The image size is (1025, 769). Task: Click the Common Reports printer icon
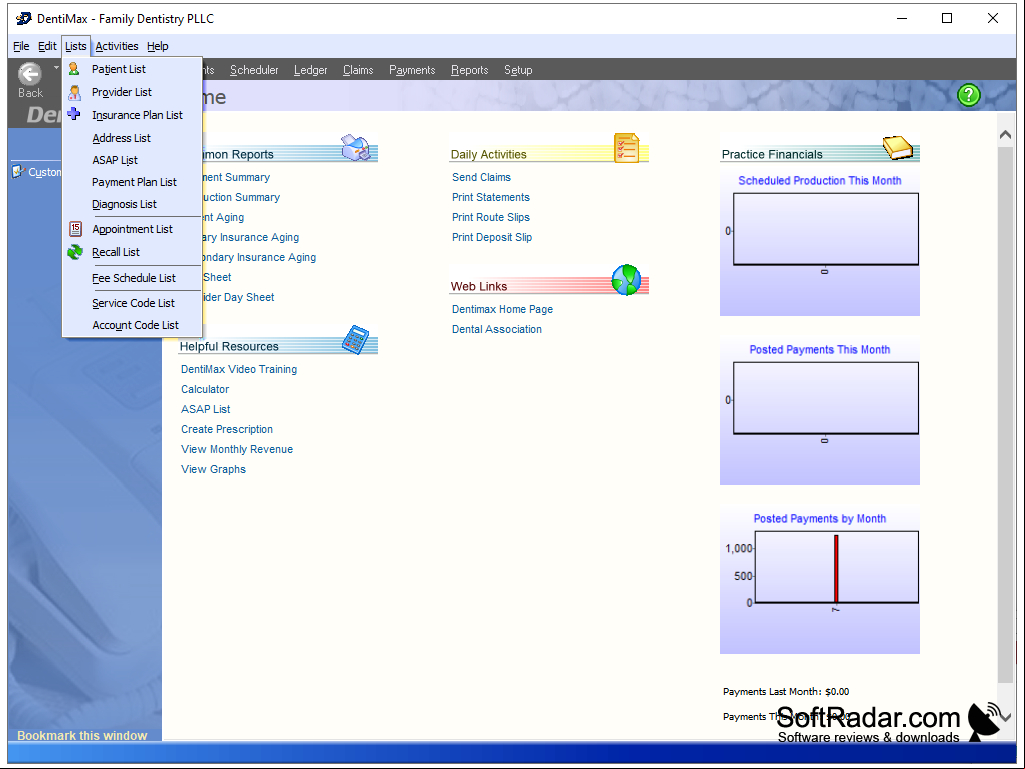356,148
